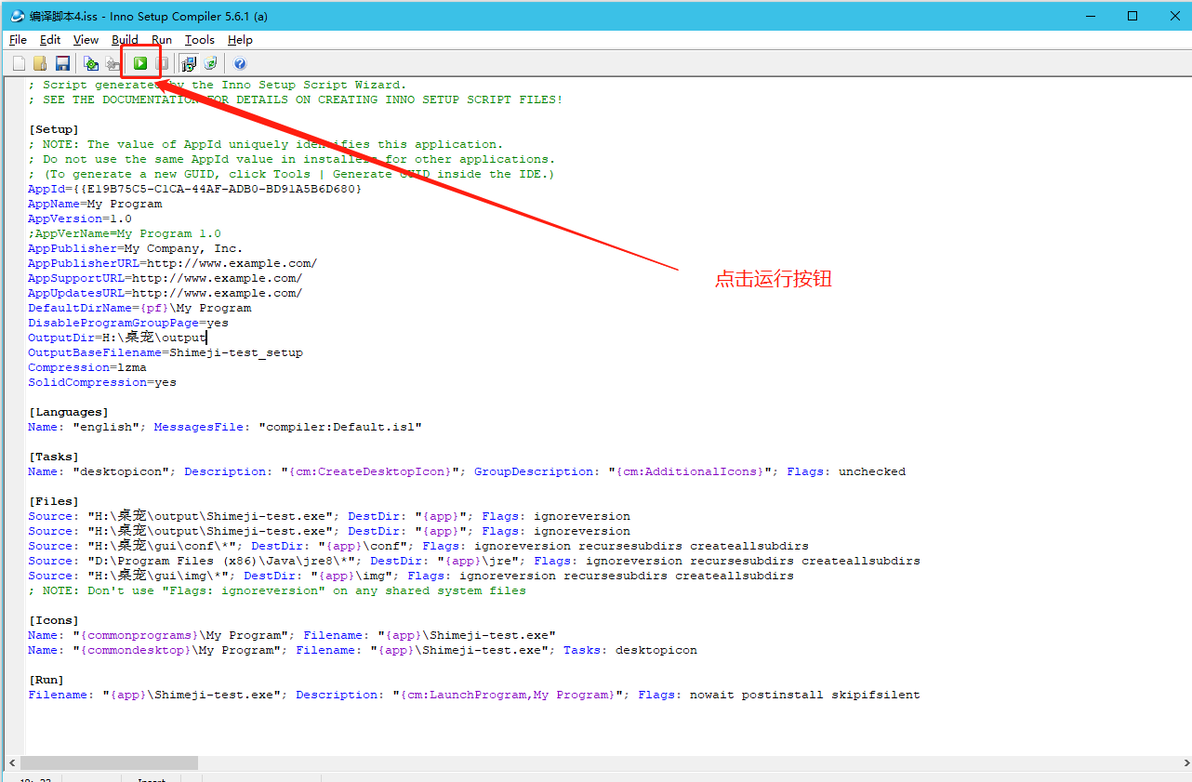Open the File menu
Screen dimensions: 1192x782
[18, 40]
